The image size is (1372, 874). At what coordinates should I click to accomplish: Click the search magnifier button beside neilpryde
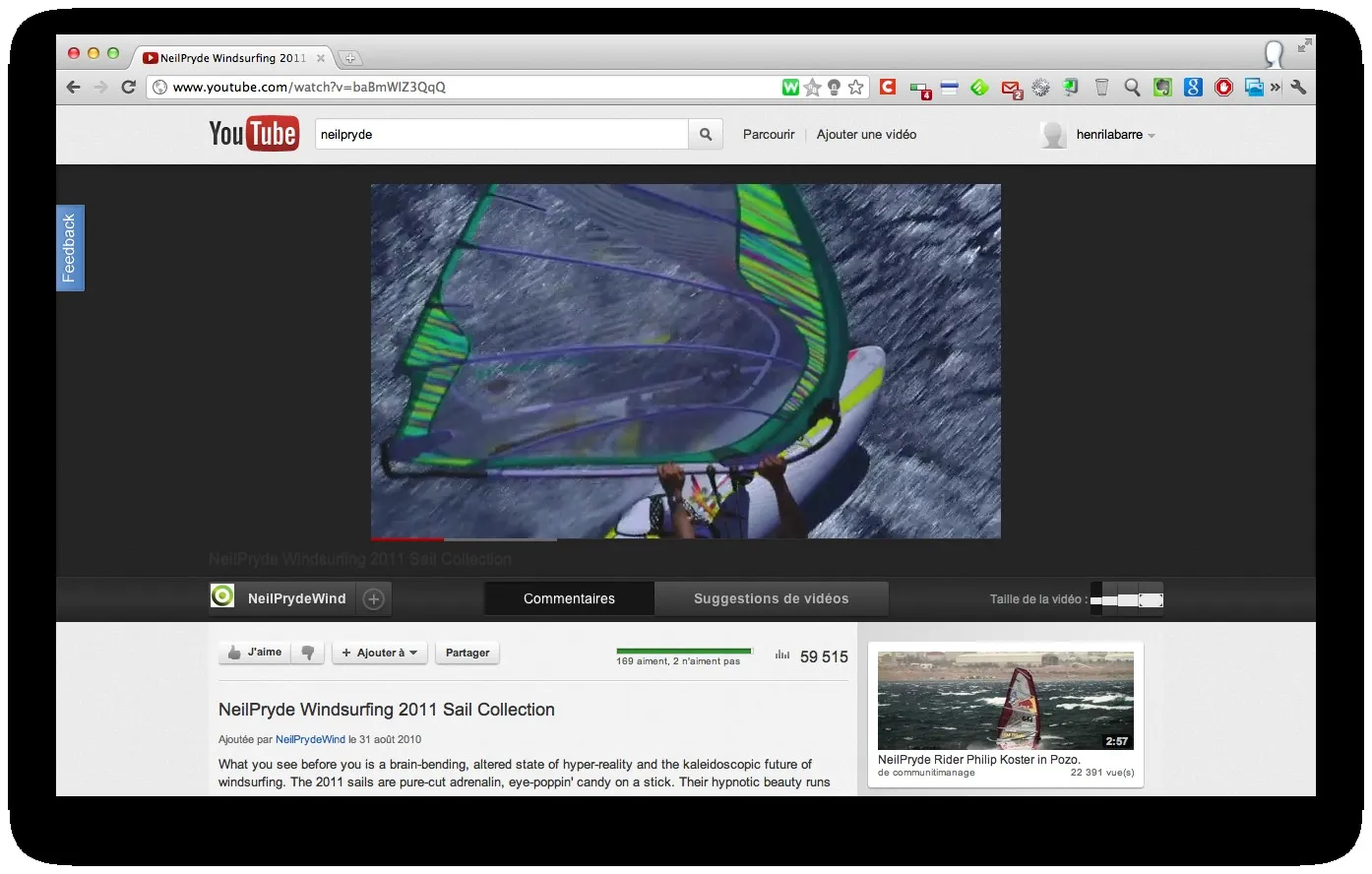705,135
